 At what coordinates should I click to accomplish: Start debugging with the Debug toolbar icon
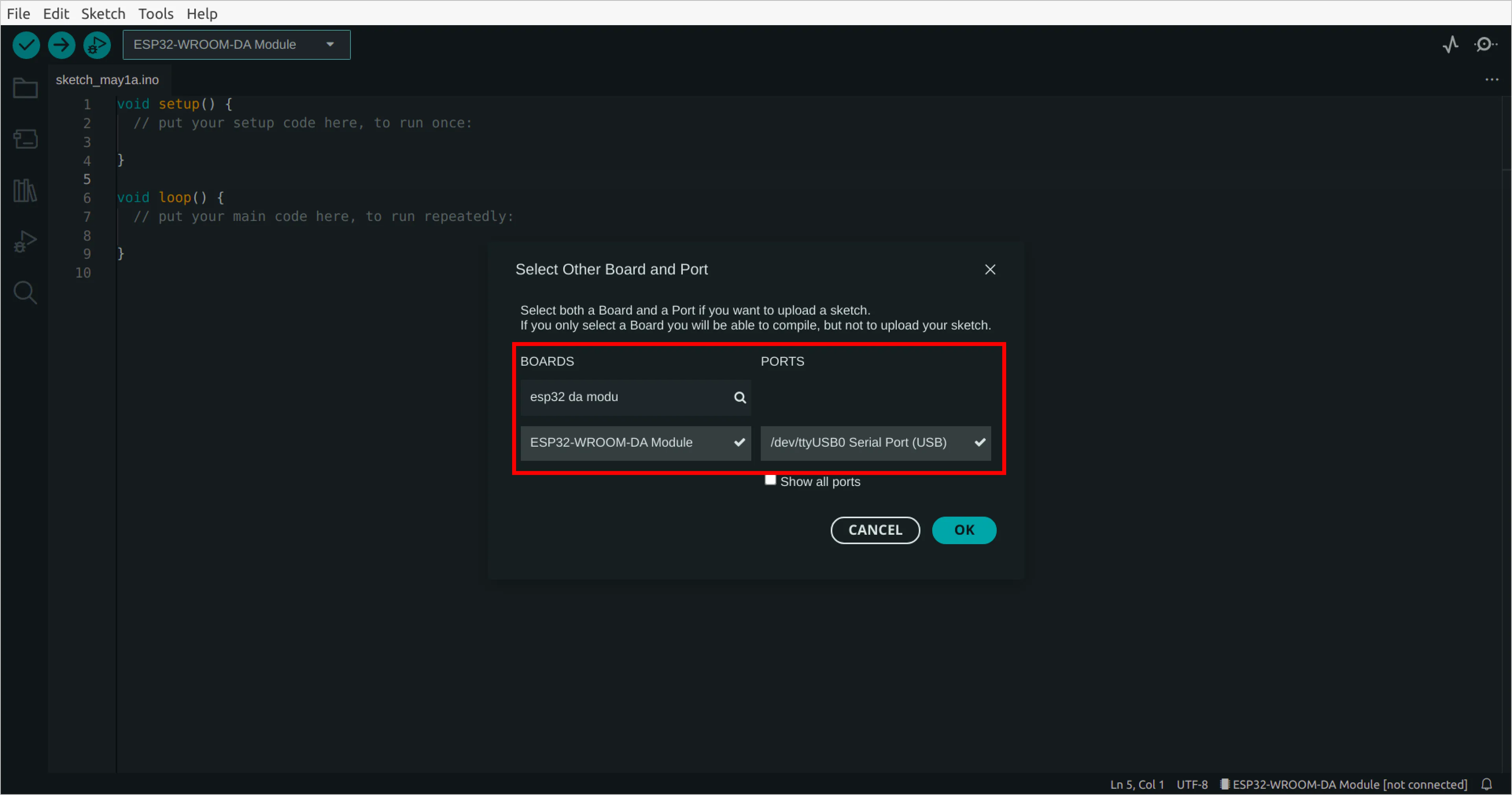click(97, 44)
